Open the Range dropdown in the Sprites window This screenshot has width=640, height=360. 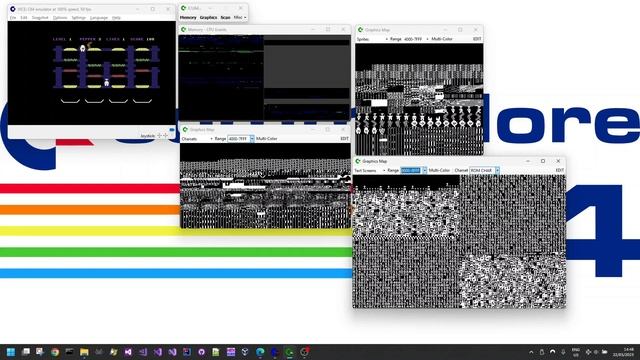(x=416, y=39)
